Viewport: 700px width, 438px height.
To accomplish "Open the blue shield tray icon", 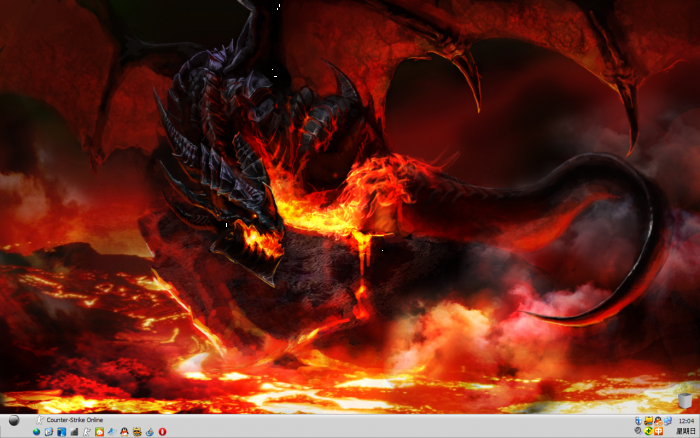I will pyautogui.click(x=638, y=421).
